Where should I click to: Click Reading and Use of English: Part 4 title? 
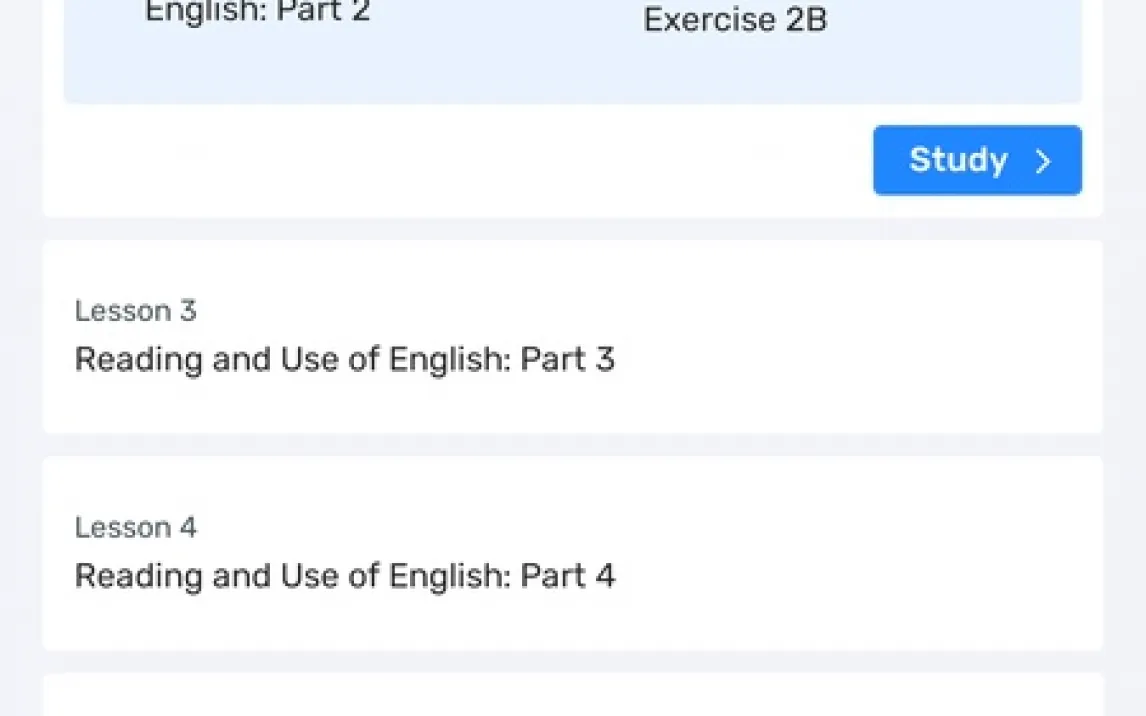click(x=344, y=576)
